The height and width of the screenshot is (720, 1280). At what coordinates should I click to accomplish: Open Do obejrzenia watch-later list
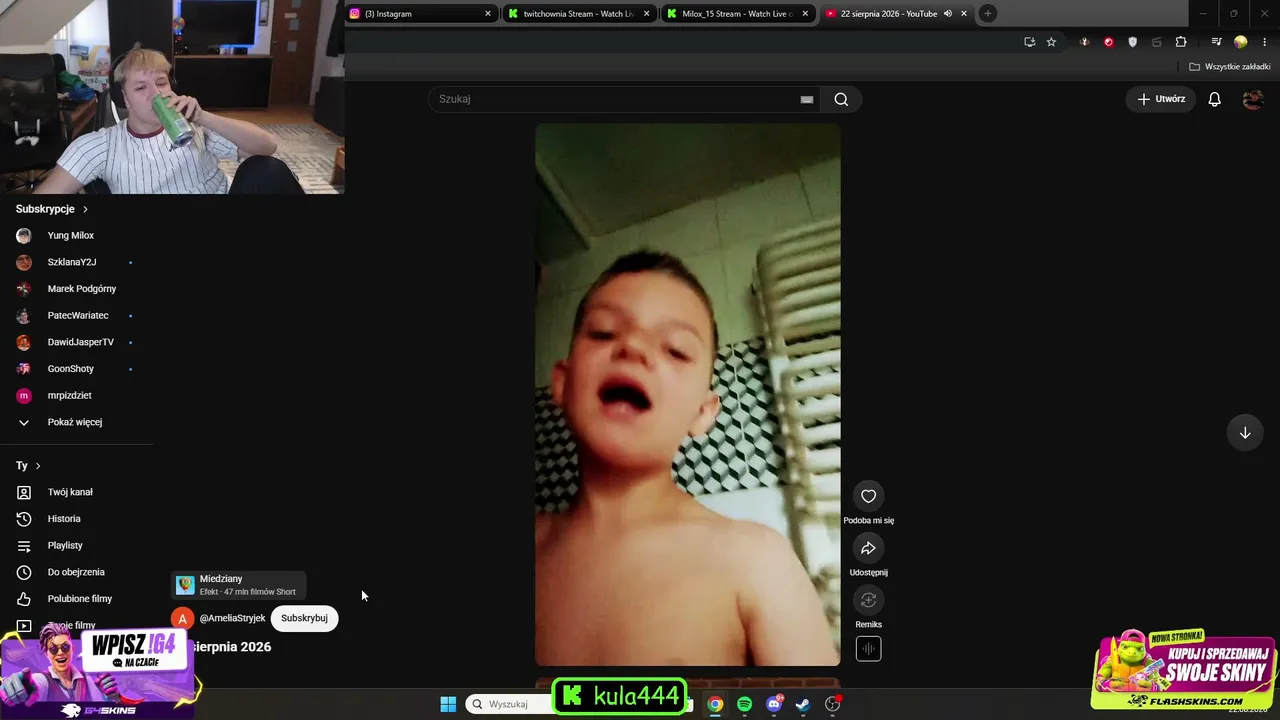click(x=76, y=572)
